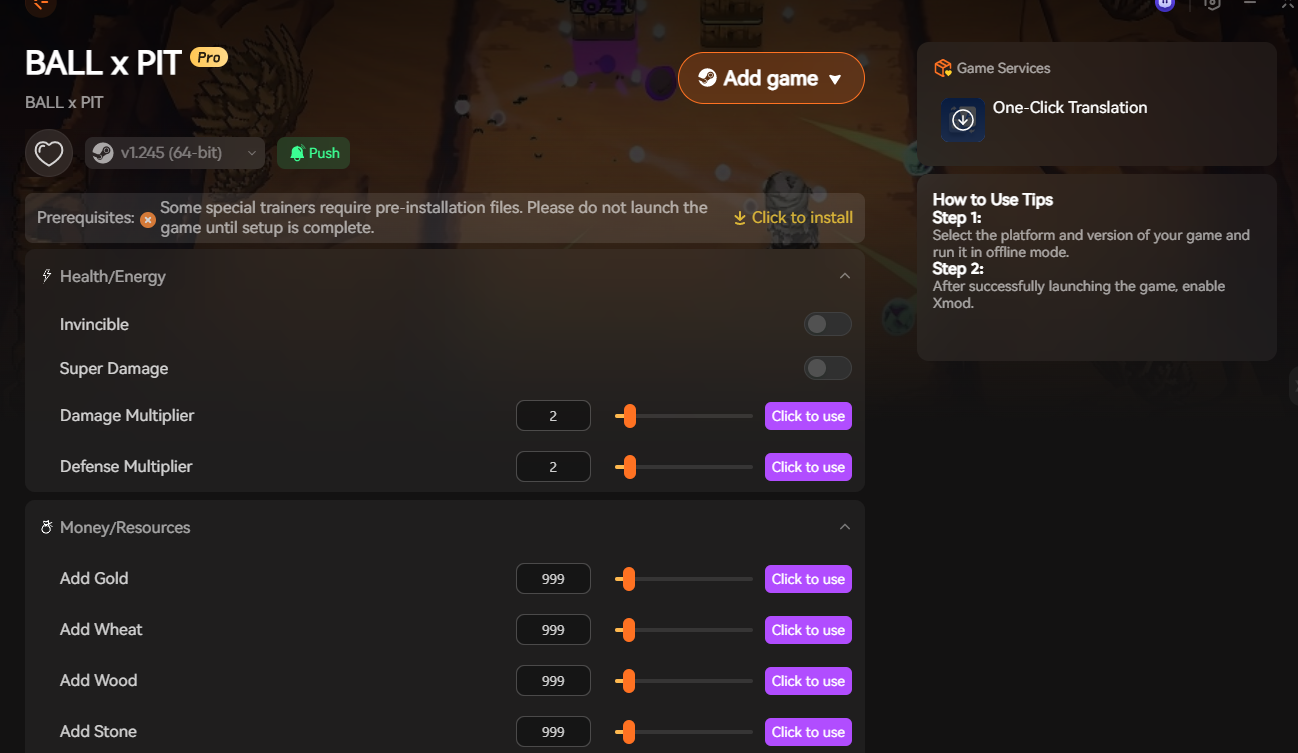Click the Pro badge beside the game title
The height and width of the screenshot is (753, 1298).
click(209, 57)
